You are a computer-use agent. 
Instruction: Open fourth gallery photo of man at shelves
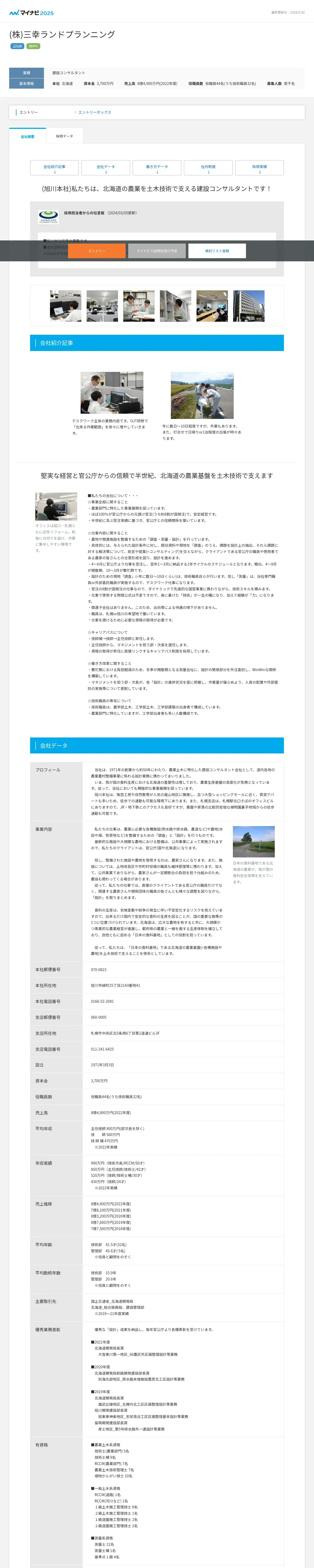click(176, 306)
